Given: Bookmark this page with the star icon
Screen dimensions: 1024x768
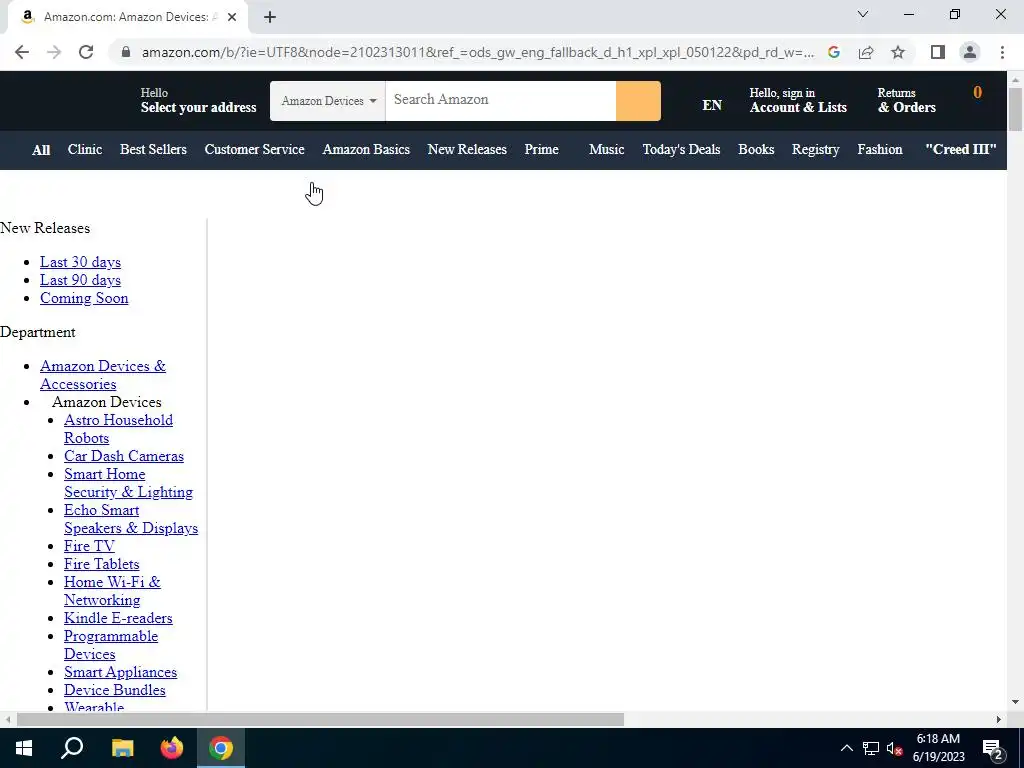Looking at the screenshot, I should [898, 52].
